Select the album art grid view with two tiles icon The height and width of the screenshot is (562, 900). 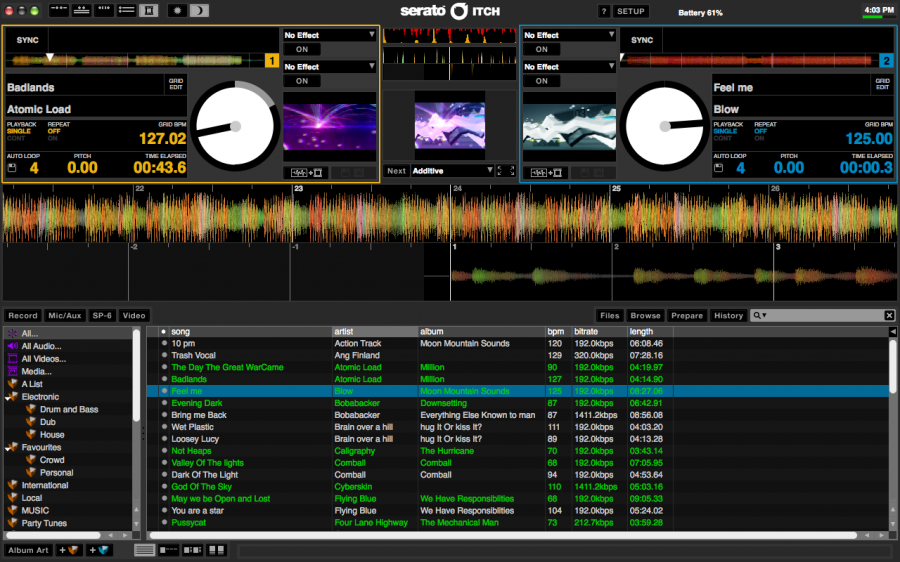[x=192, y=550]
